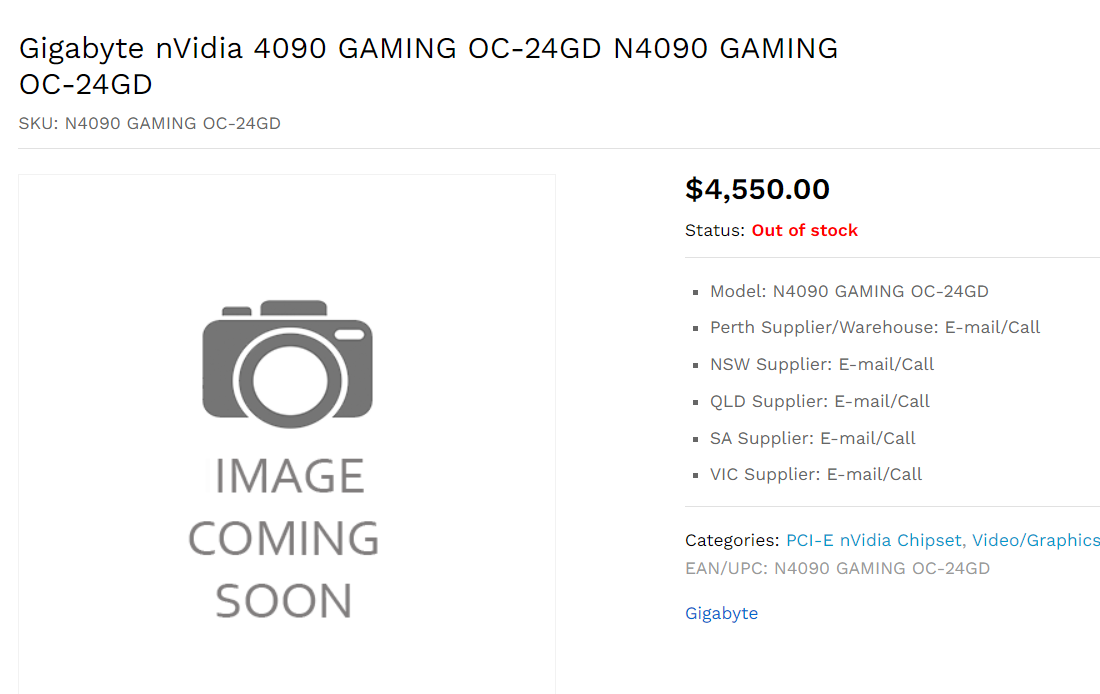The image size is (1100, 694).
Task: Click the VIC Supplier line
Action: (816, 474)
